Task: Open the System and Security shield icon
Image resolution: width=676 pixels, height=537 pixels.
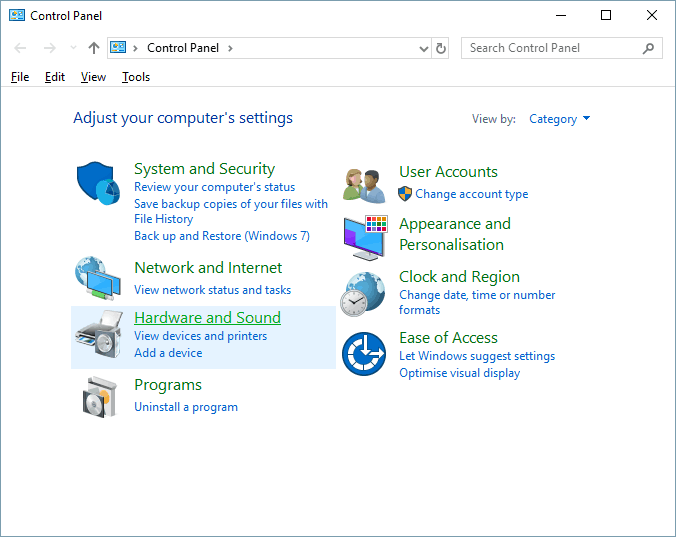Action: 98,183
